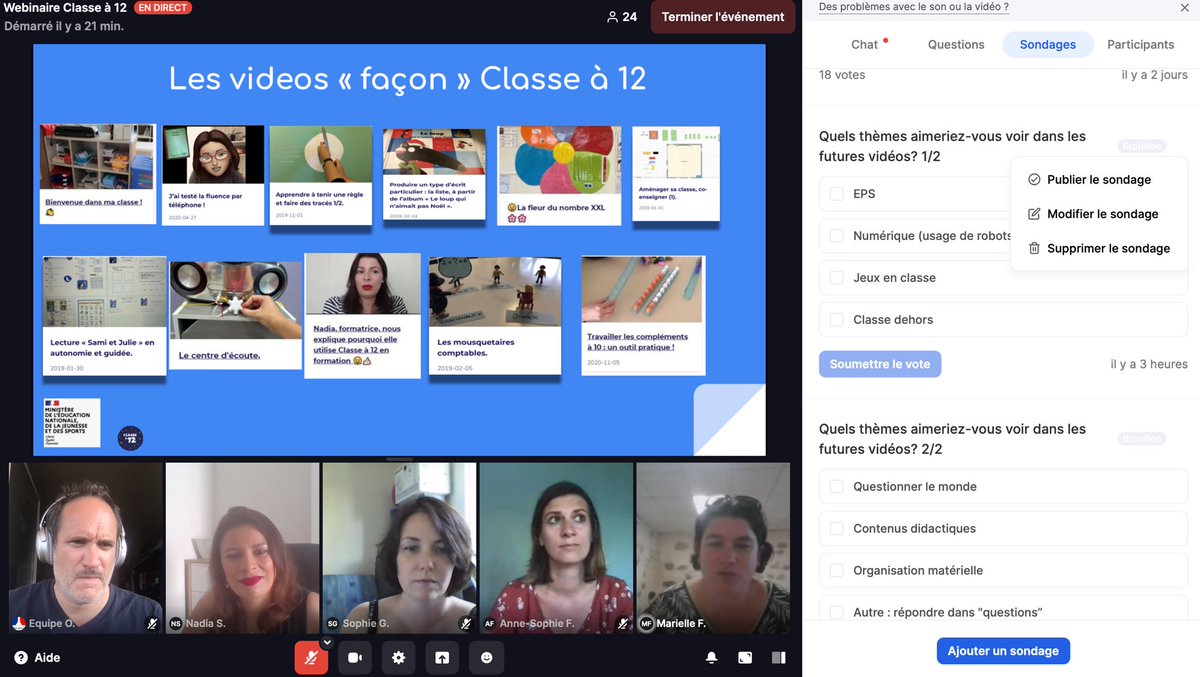Select the Sondages tab

pyautogui.click(x=1048, y=45)
